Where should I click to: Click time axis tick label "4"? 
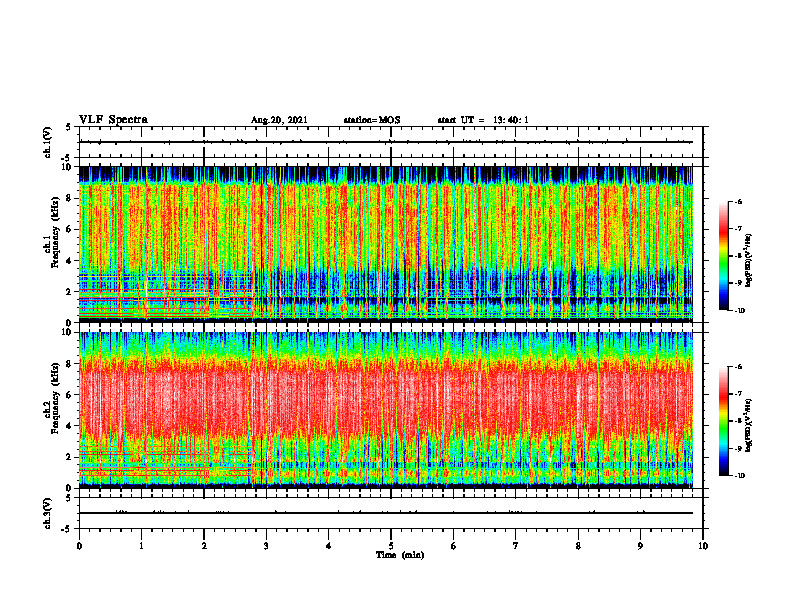329,546
